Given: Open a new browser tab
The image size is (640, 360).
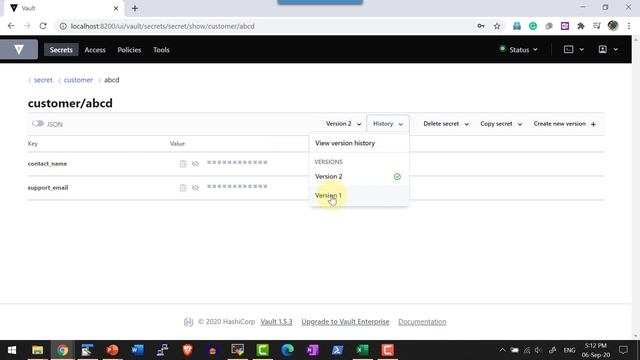Looking at the screenshot, I should tap(135, 8).
